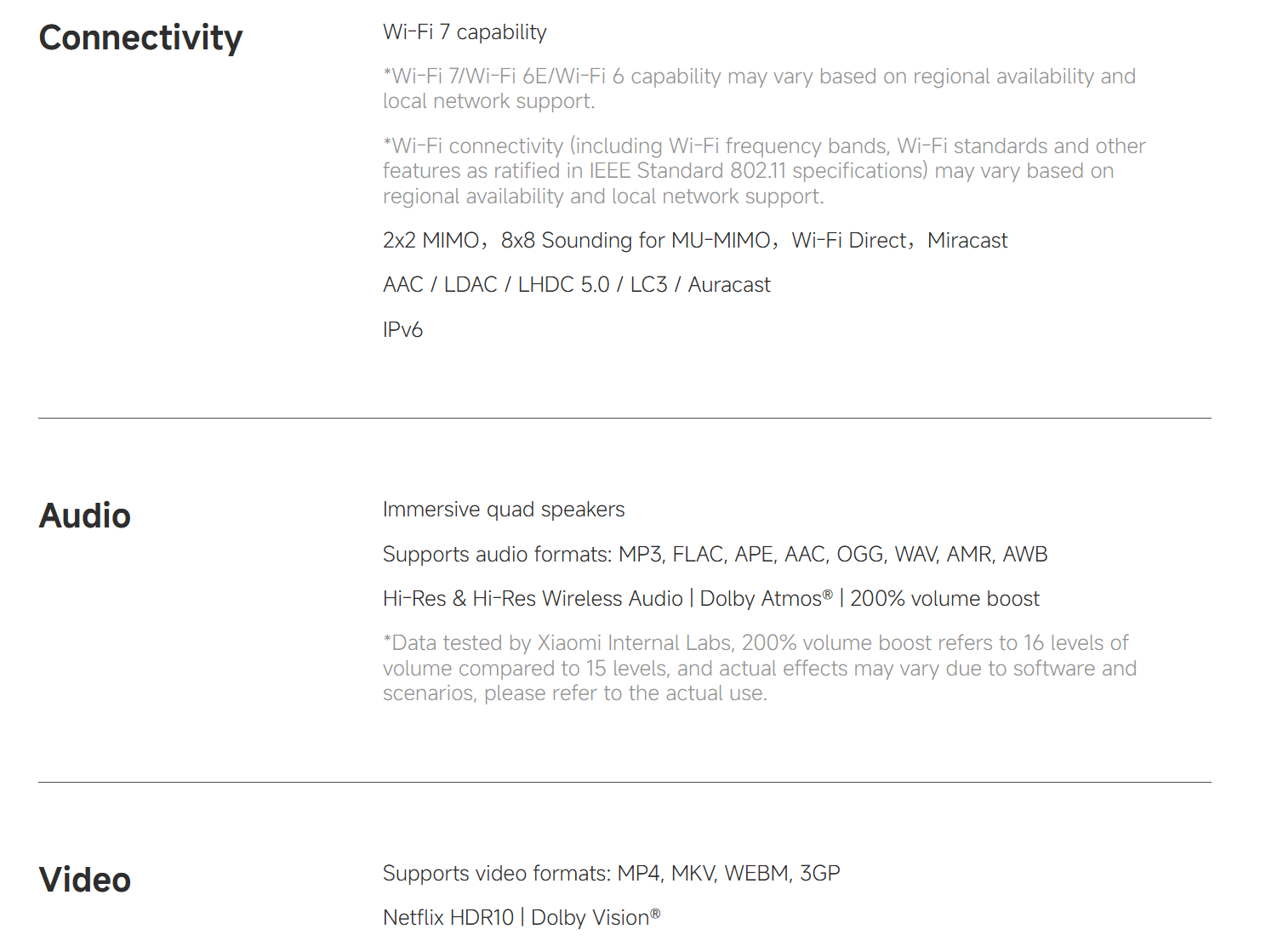Click the word Miracast
This screenshot has height=952, width=1266.
click(x=967, y=241)
